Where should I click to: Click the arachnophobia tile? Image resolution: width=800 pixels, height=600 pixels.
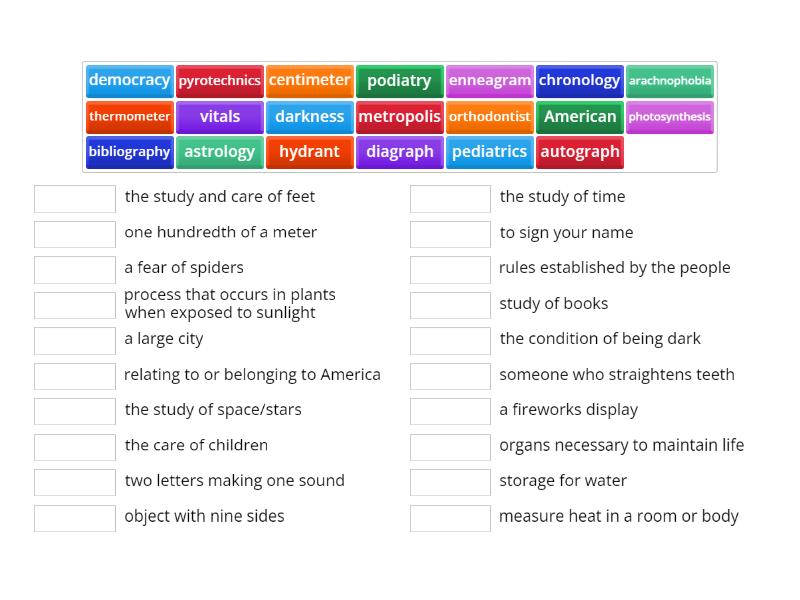click(x=670, y=81)
